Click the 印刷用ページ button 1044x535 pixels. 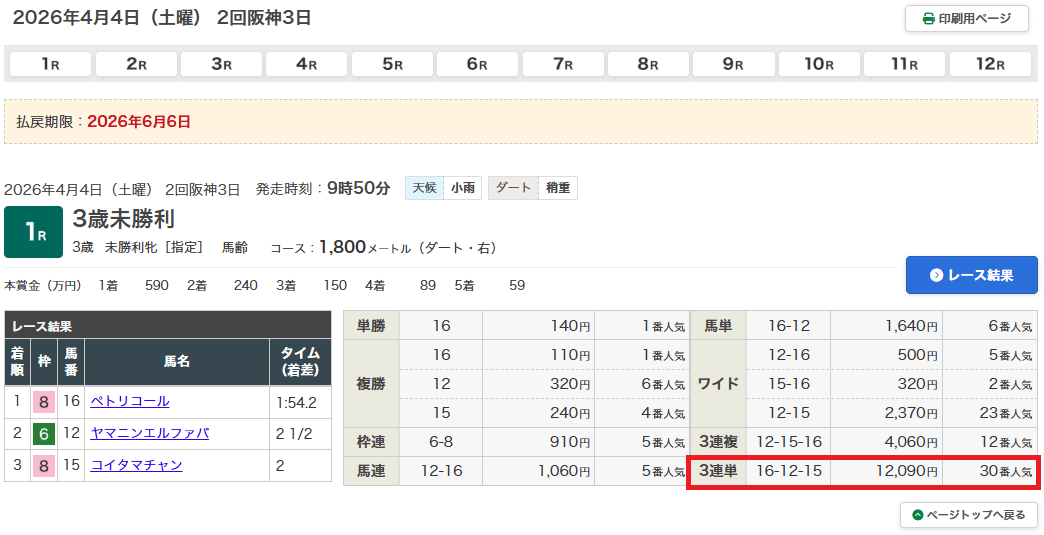[x=966, y=19]
